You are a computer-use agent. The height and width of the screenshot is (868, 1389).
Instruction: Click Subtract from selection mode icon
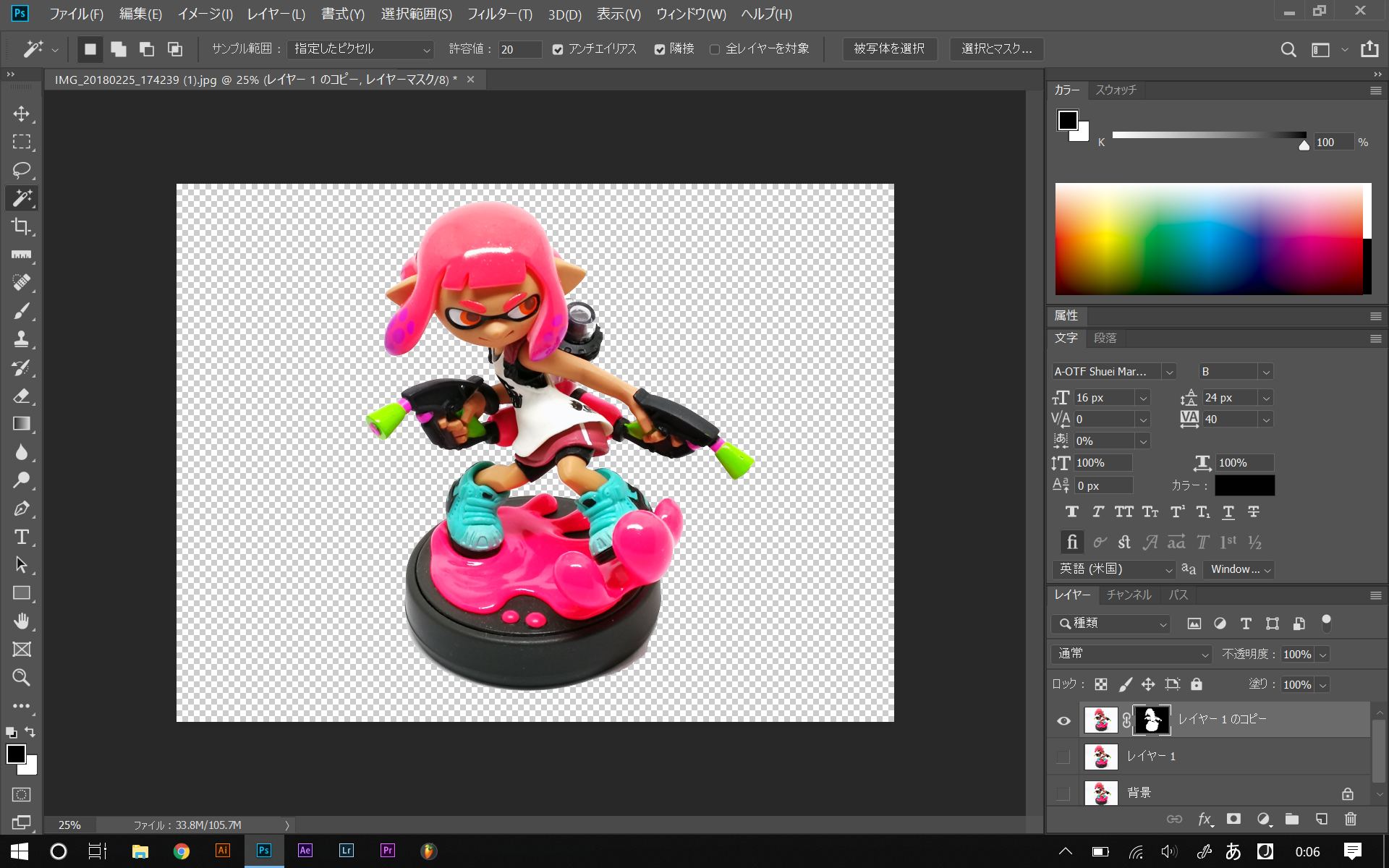147,49
